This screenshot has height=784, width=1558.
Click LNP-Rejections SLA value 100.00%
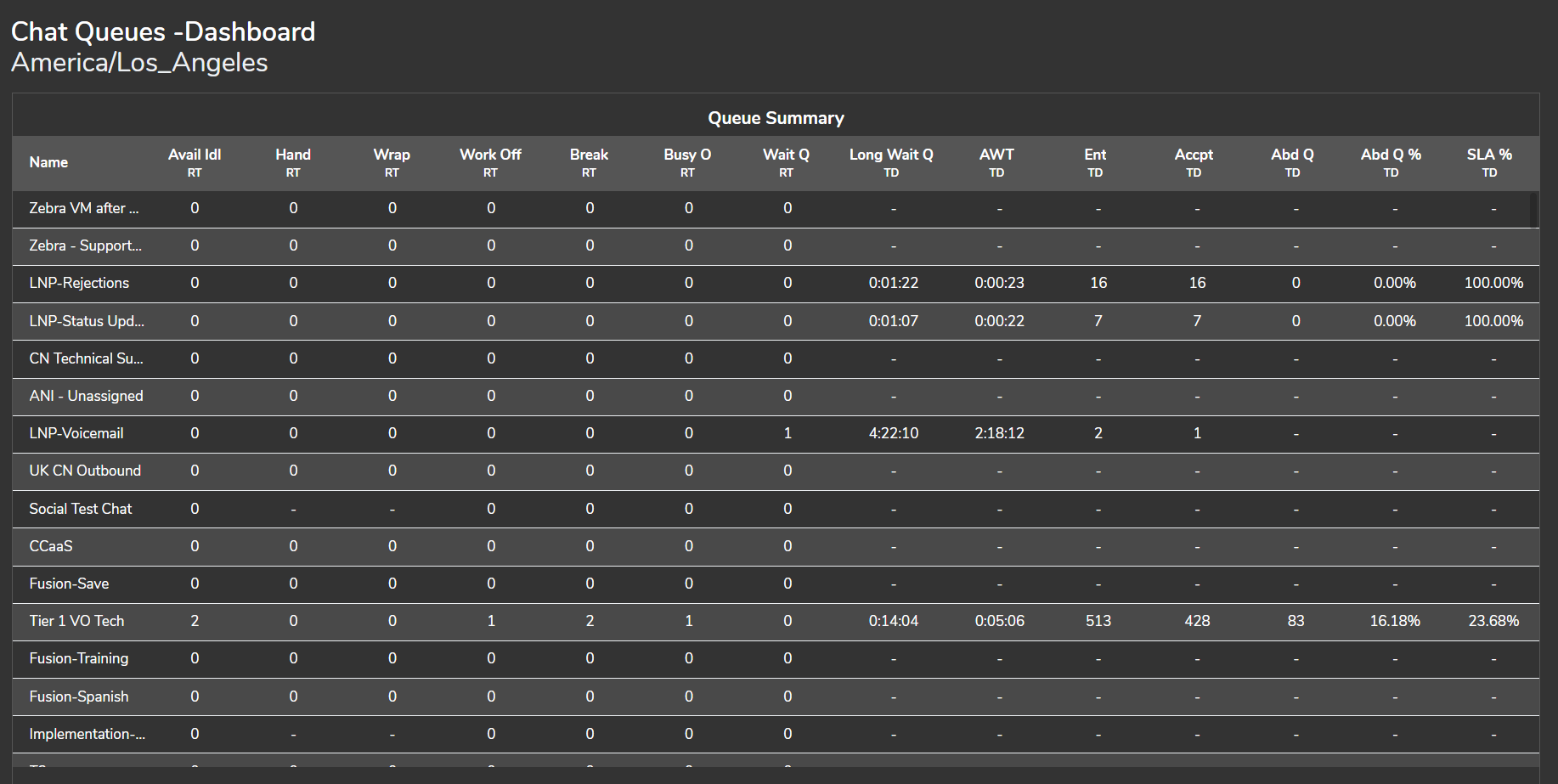(x=1493, y=283)
